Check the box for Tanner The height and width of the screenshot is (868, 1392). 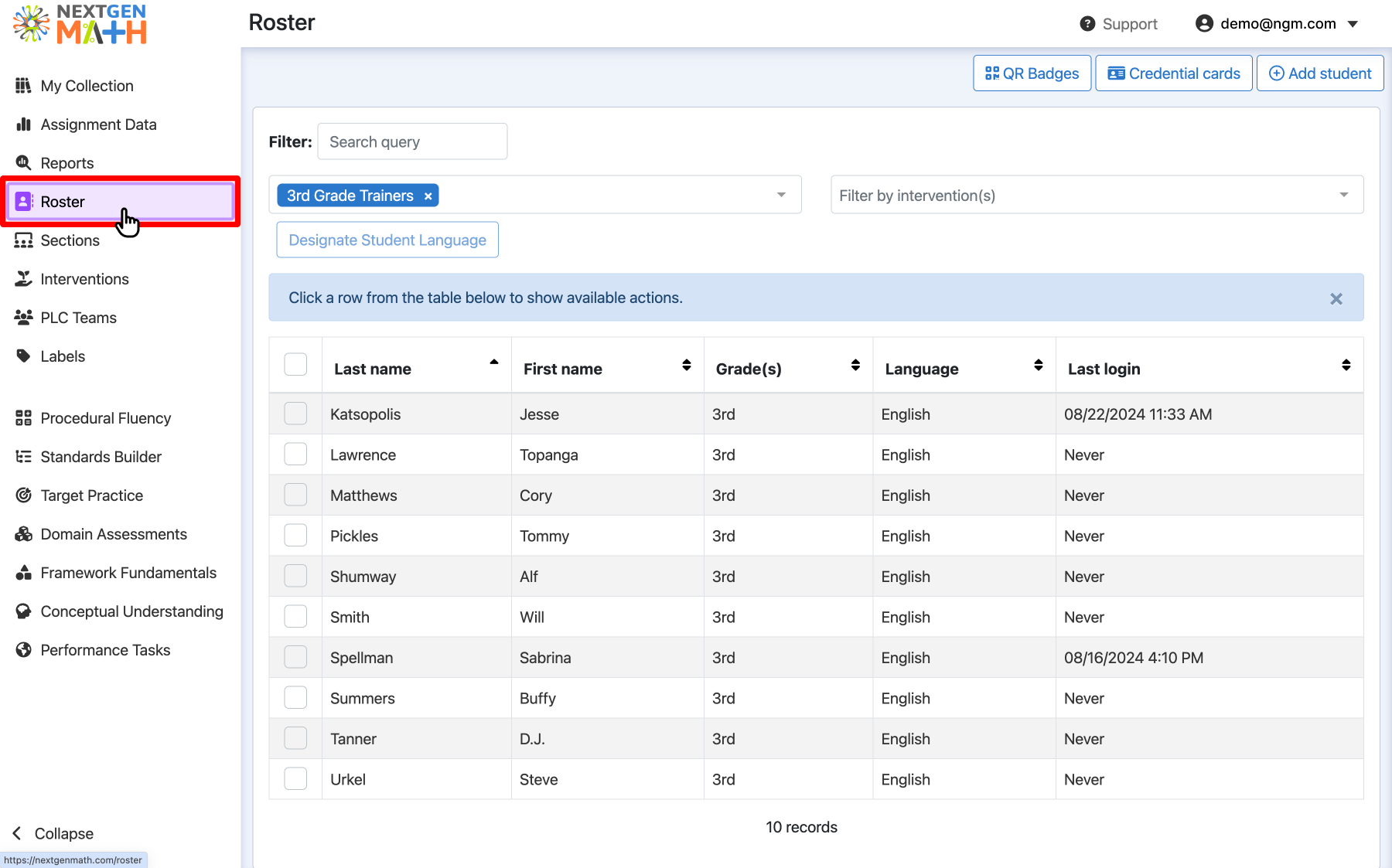295,738
